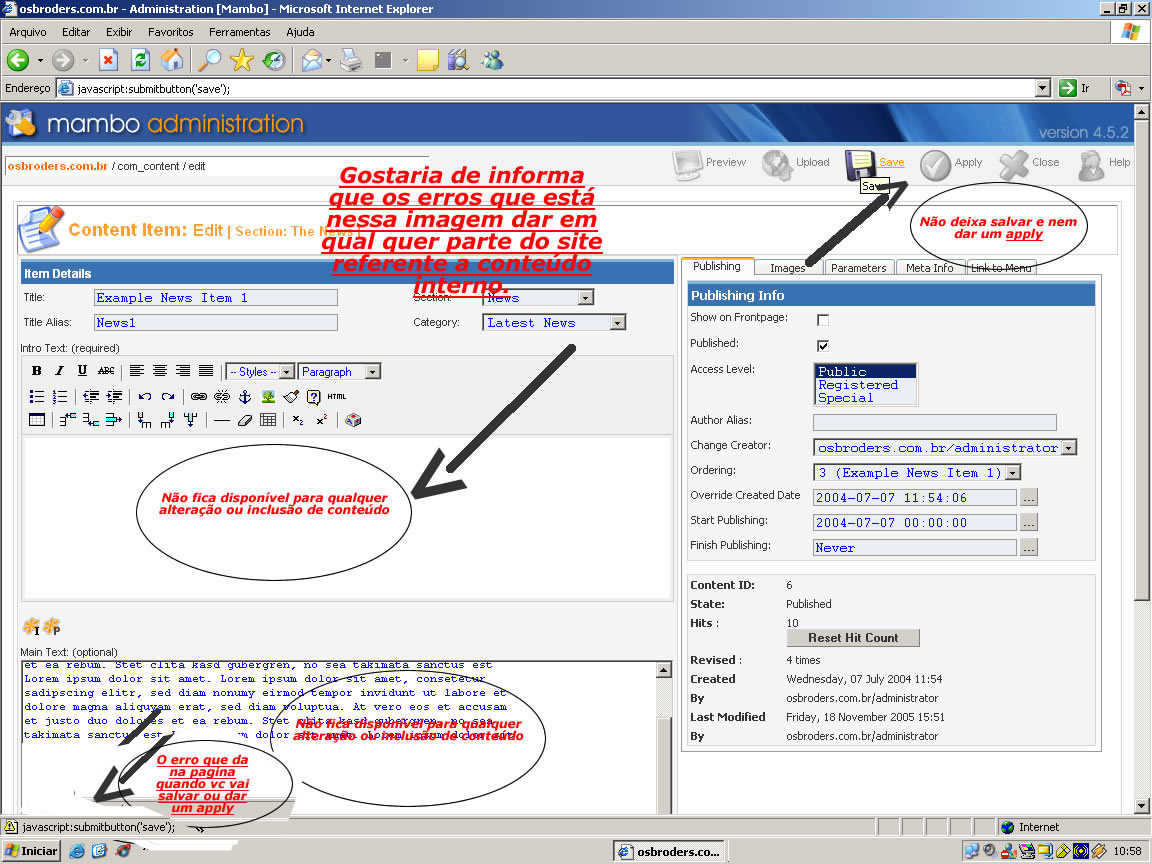The width and height of the screenshot is (1152, 864).
Task: Open the Section dropdown
Action: (538, 298)
